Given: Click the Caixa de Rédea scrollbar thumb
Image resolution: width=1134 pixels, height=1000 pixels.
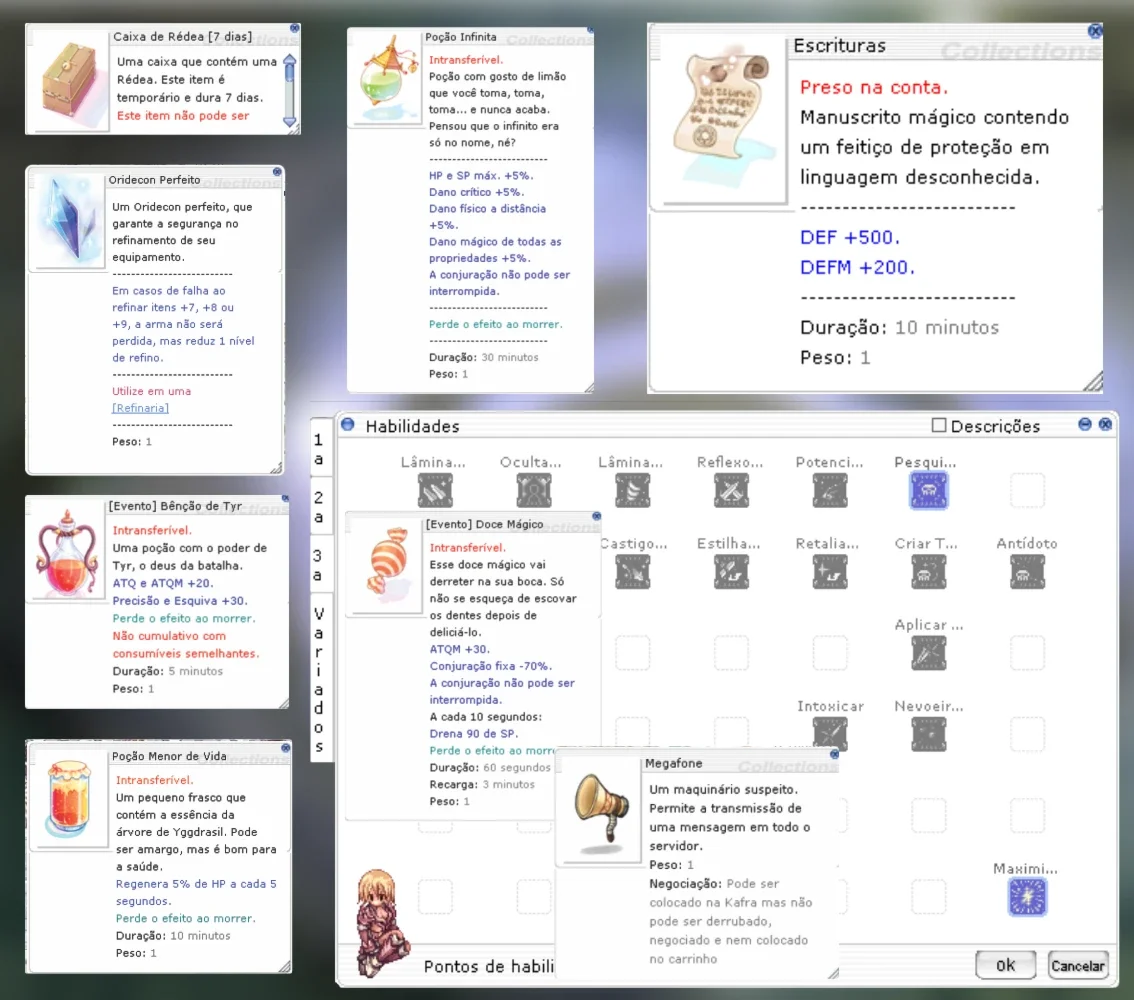Looking at the screenshot, I should pyautogui.click(x=290, y=72).
